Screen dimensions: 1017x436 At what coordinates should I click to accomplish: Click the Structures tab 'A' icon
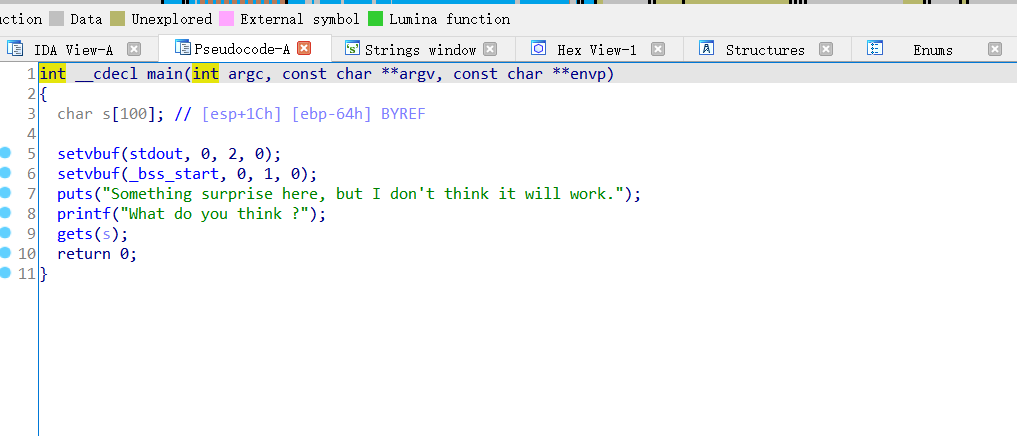tap(707, 48)
